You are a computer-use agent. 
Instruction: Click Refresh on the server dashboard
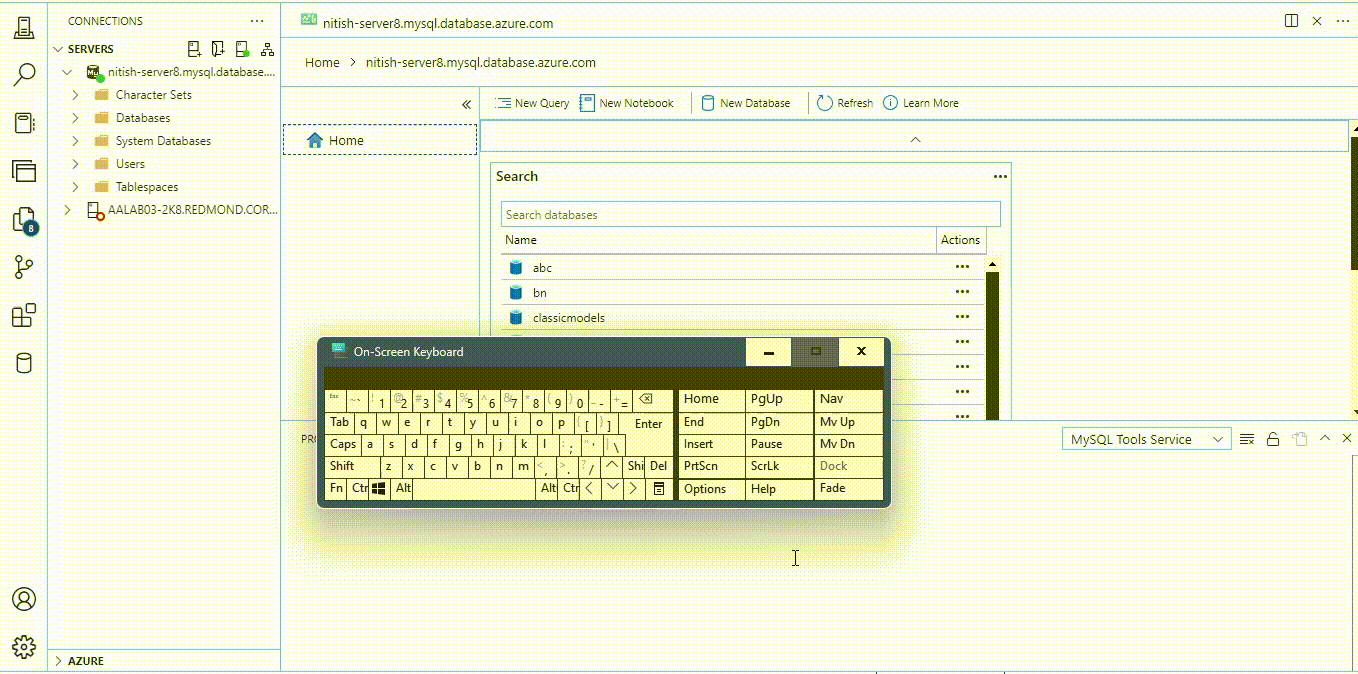click(844, 102)
